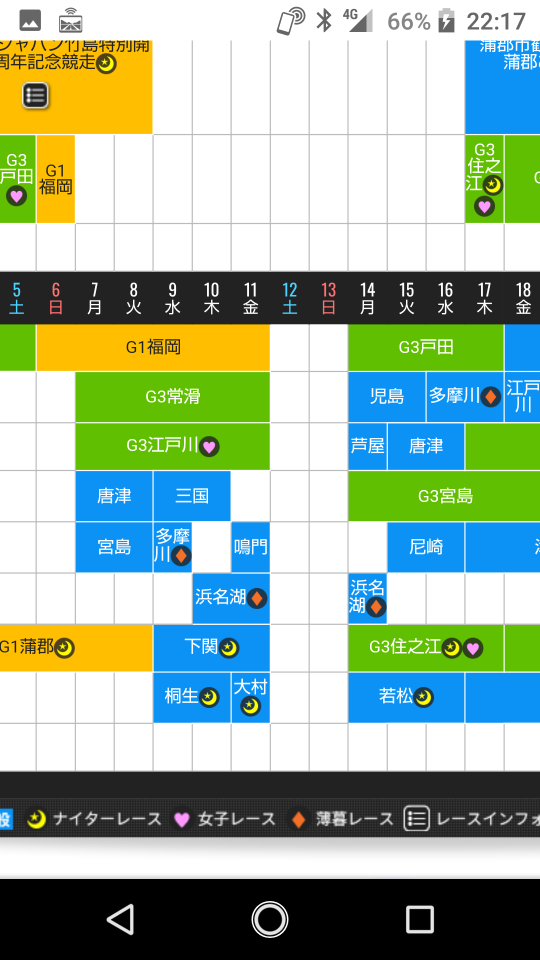
Task: Open the G1福岡 race bar
Action: [153, 348]
